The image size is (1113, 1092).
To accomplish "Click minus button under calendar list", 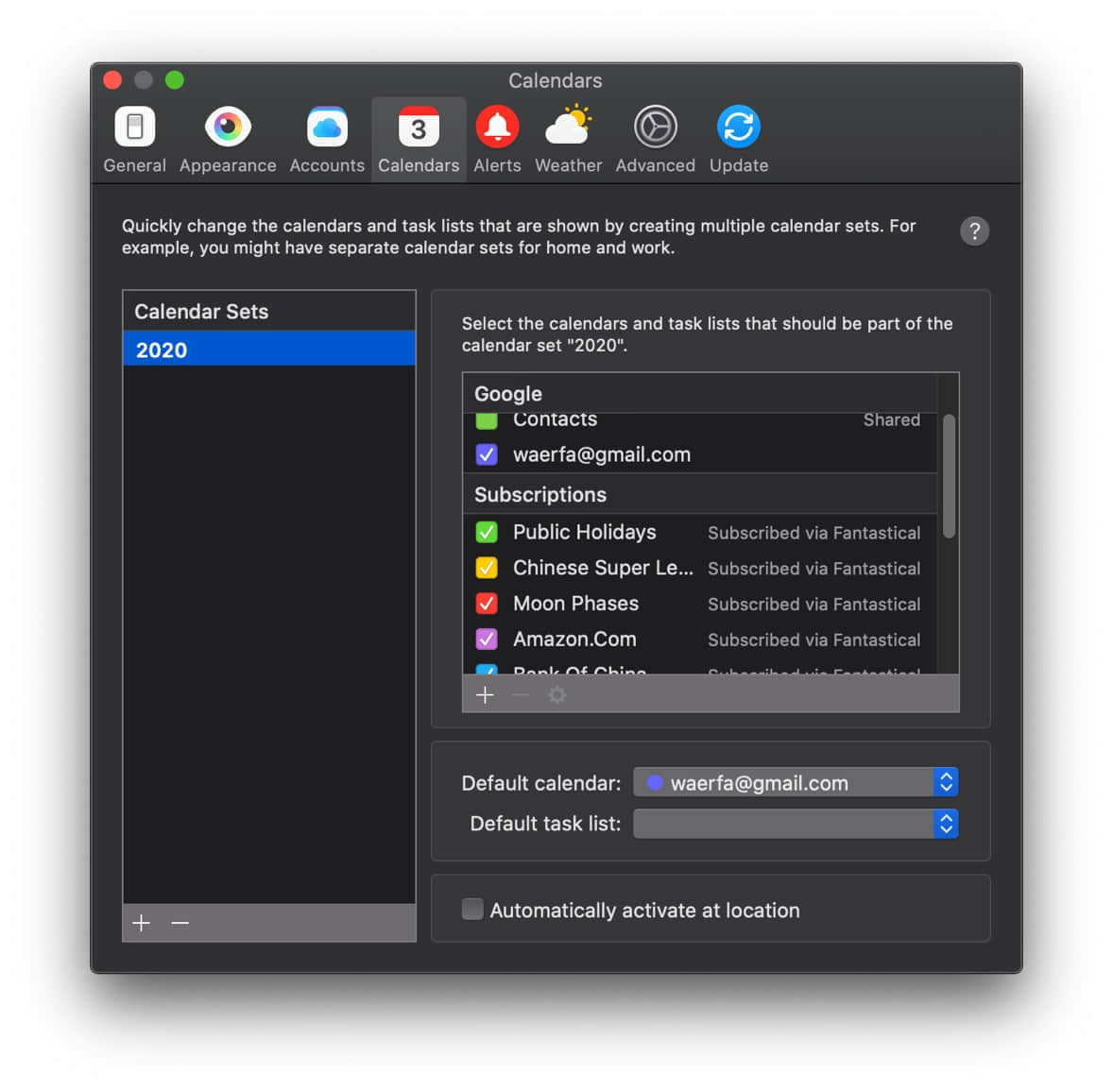I will (521, 694).
